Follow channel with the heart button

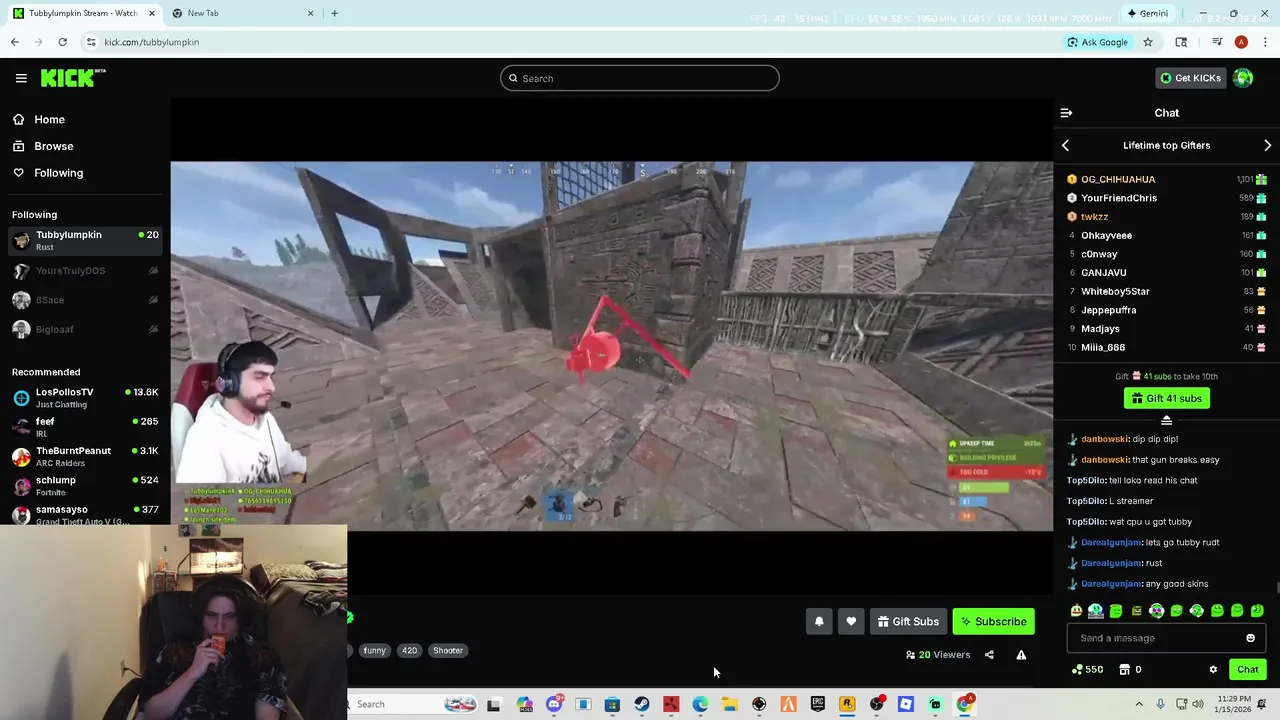[x=851, y=621]
